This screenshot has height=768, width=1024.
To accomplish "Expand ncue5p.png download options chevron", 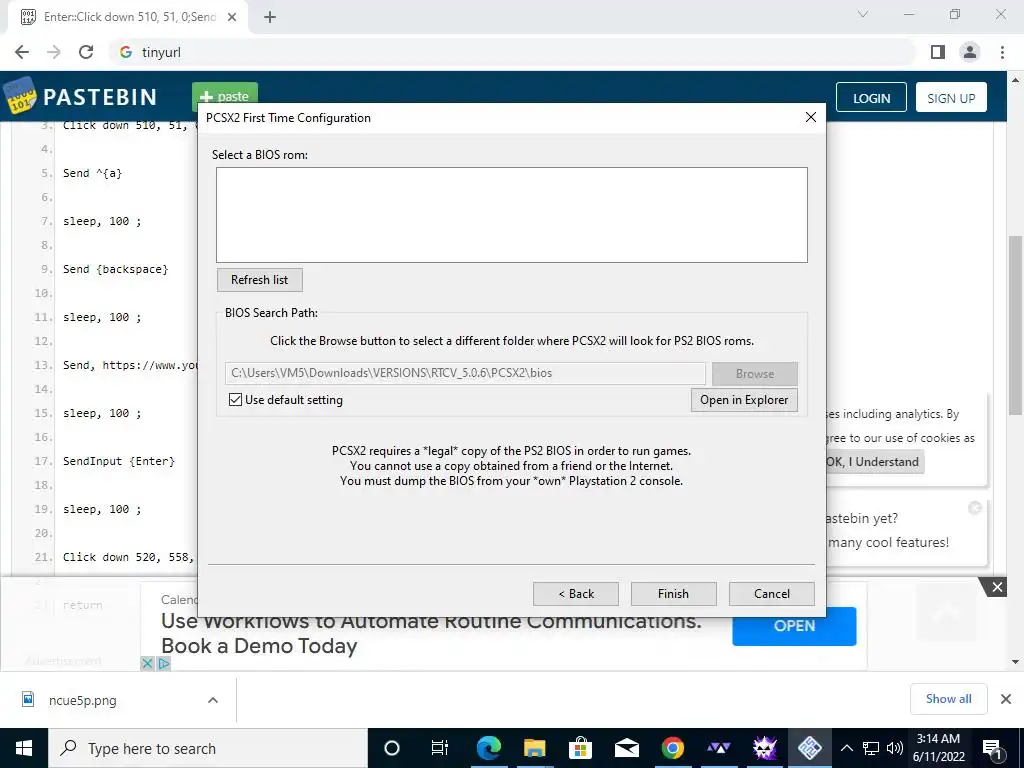I will coord(212,700).
